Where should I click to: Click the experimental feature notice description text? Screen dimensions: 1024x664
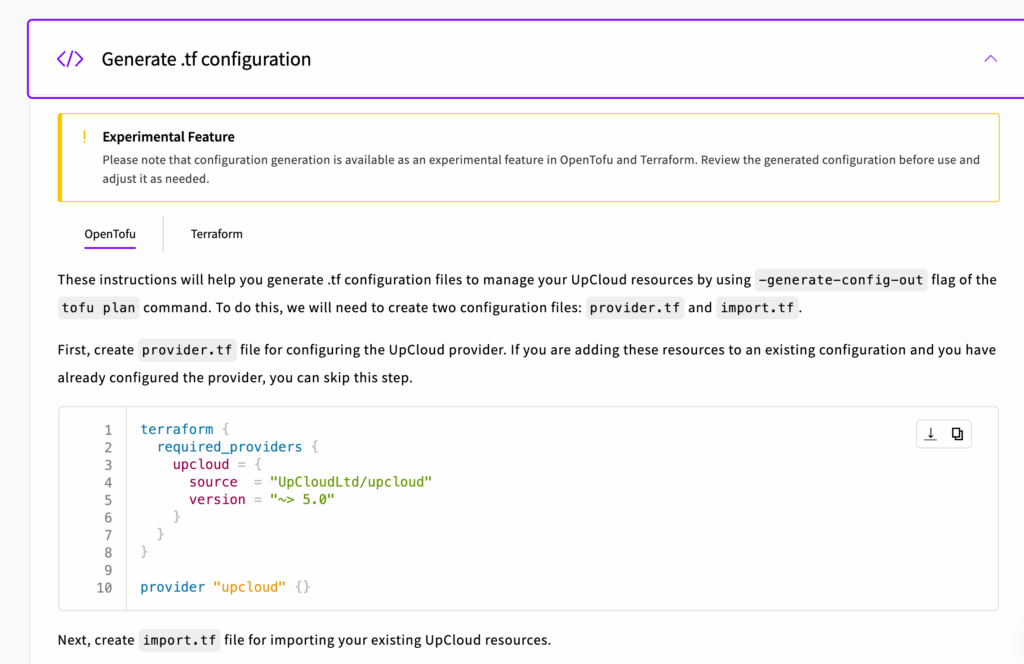541,169
